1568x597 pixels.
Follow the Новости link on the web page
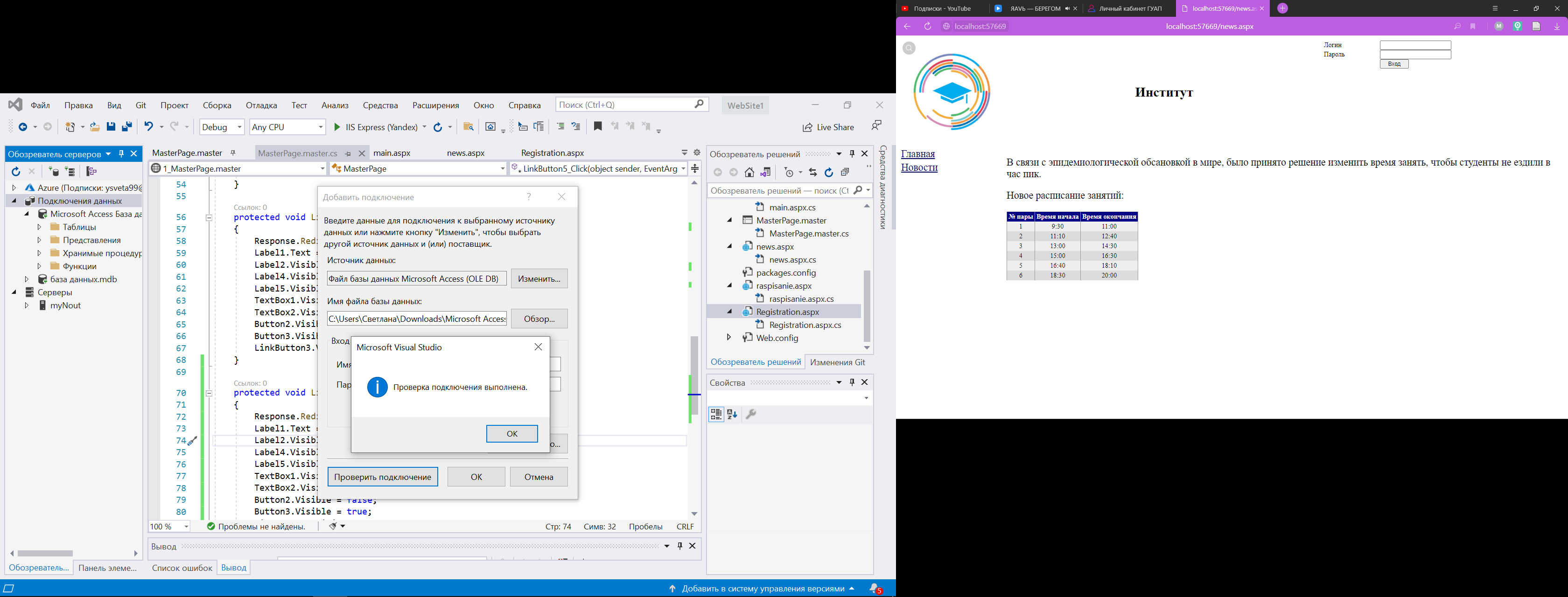[919, 167]
